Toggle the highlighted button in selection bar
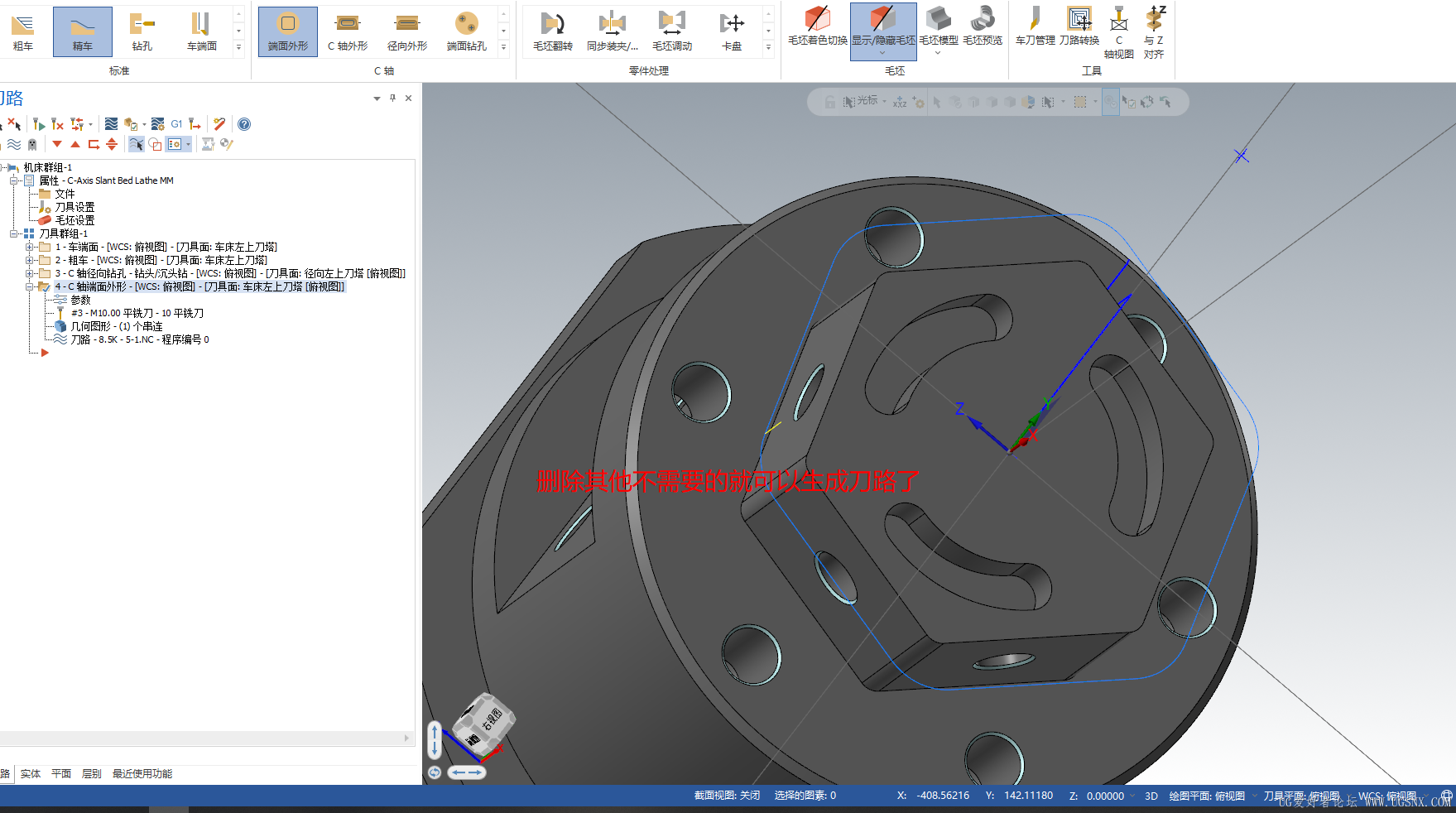The width and height of the screenshot is (1456, 813). coord(1111,102)
